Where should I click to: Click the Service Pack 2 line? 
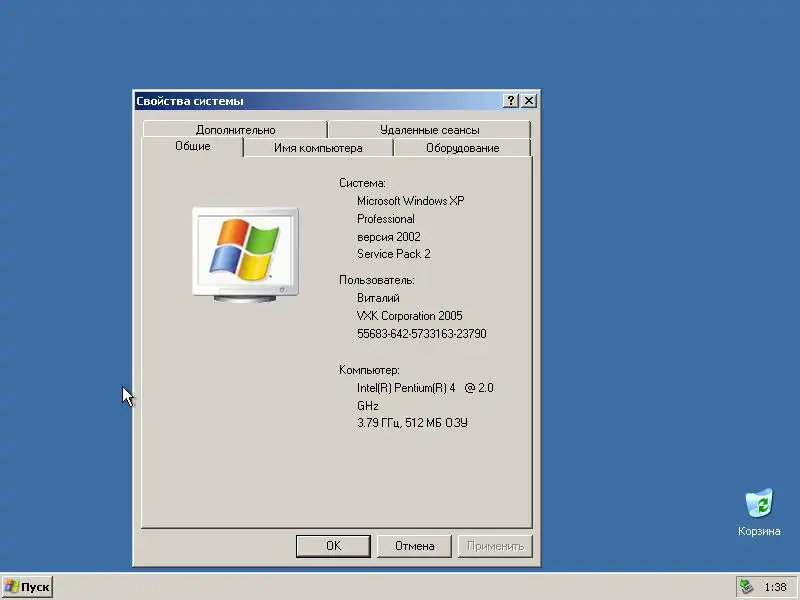click(393, 254)
